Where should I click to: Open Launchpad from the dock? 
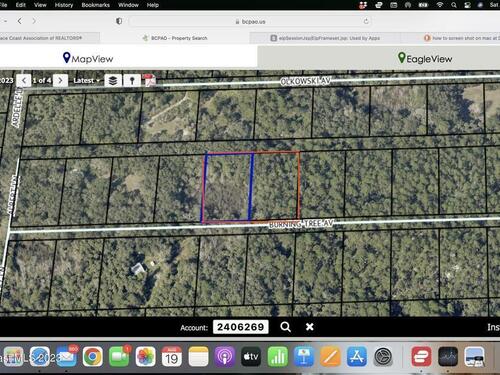[13, 356]
